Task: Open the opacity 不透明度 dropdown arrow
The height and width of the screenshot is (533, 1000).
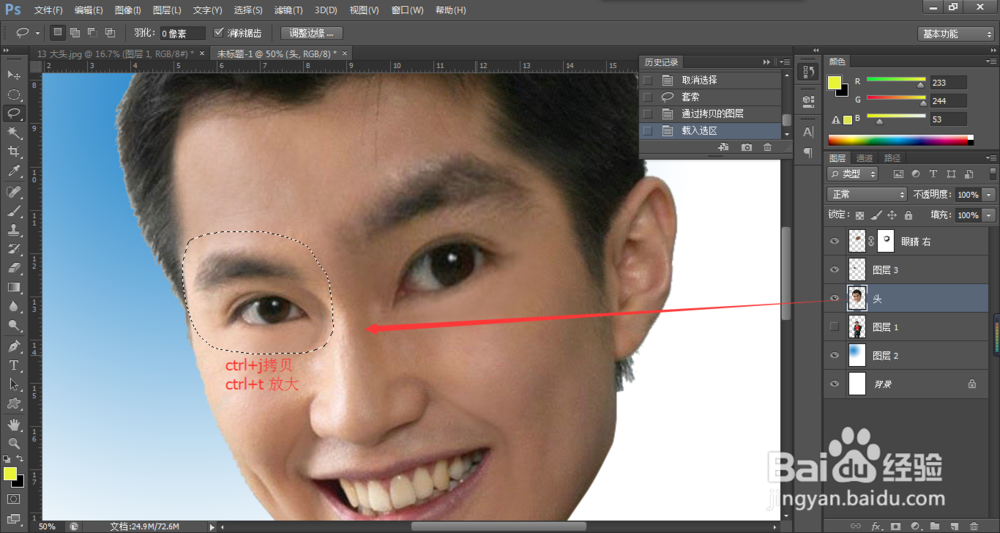Action: [989, 194]
